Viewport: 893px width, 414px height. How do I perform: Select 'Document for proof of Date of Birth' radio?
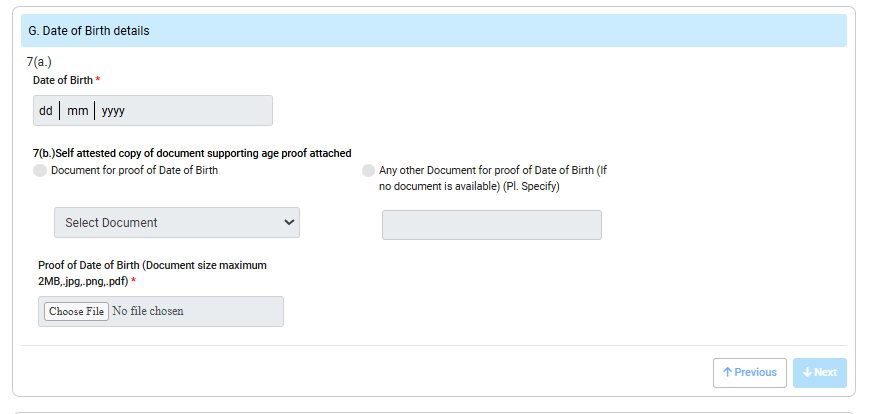(40, 171)
